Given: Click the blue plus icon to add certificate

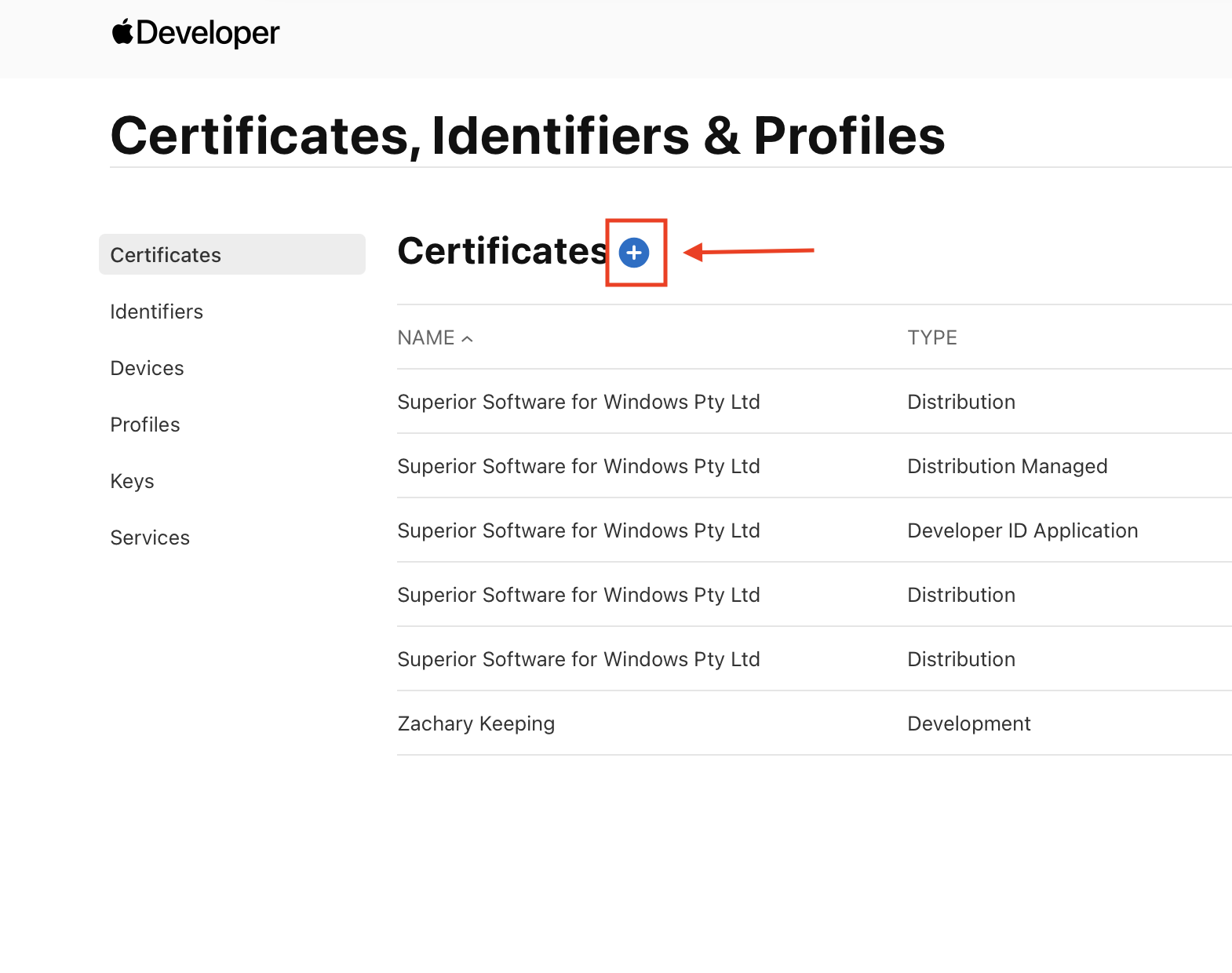Looking at the screenshot, I should [x=634, y=253].
